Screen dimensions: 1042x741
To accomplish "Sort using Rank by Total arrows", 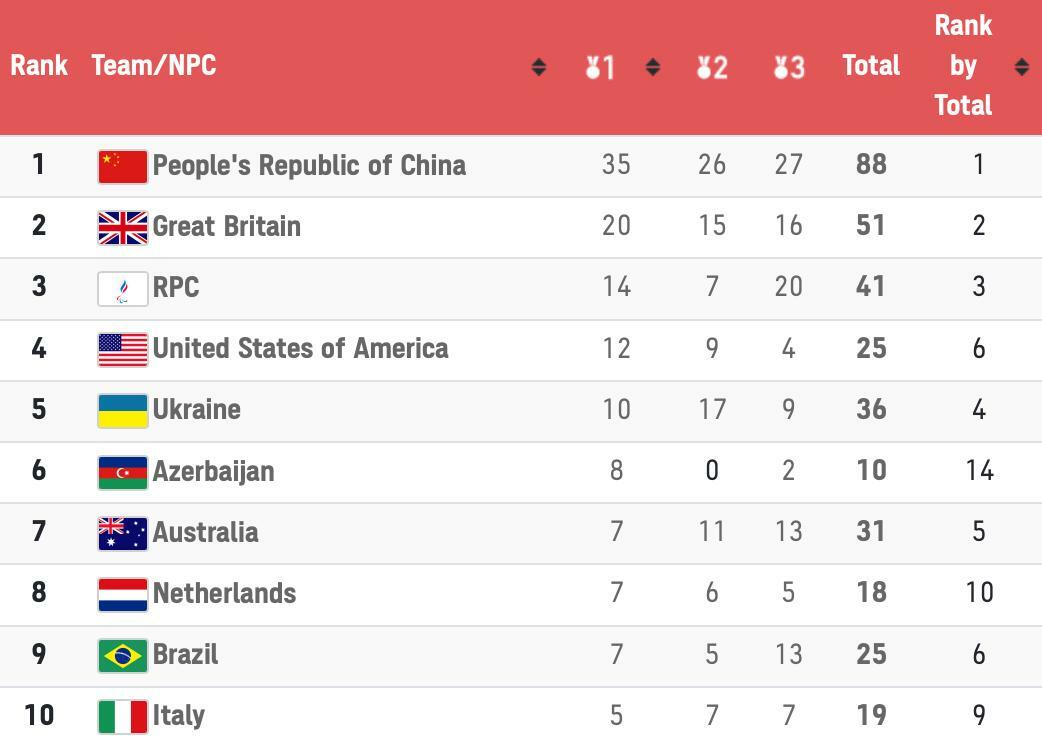I will pos(1021,67).
